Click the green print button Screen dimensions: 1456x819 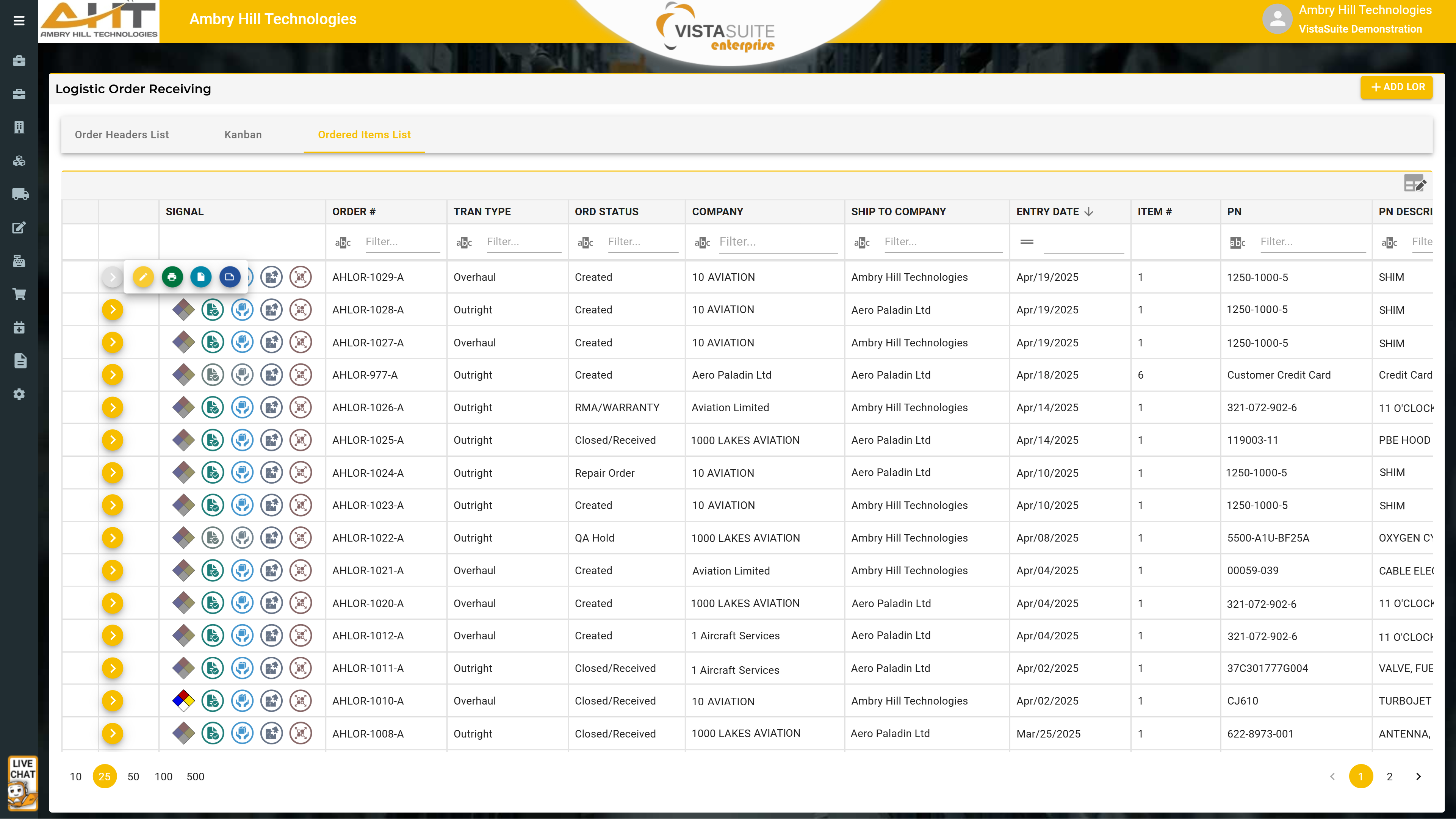click(172, 277)
